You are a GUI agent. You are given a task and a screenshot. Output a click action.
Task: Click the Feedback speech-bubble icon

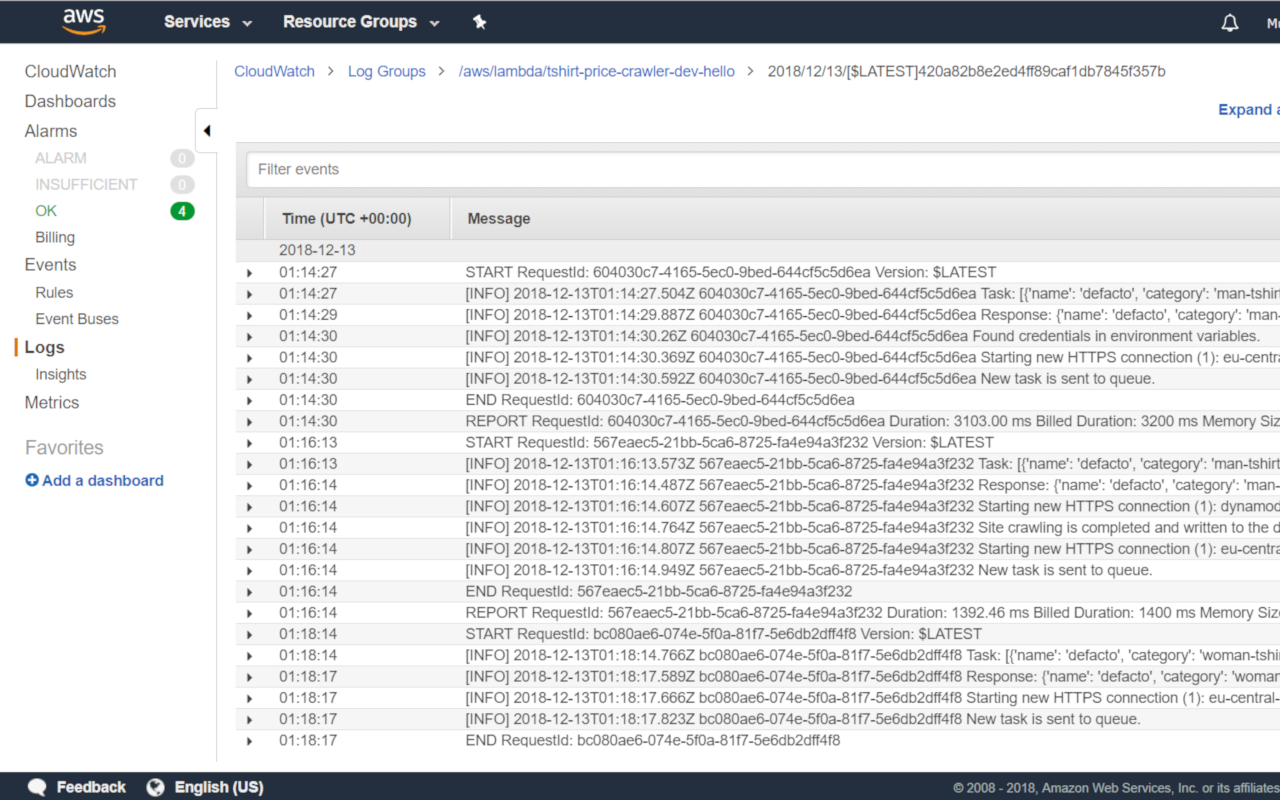(x=37, y=787)
